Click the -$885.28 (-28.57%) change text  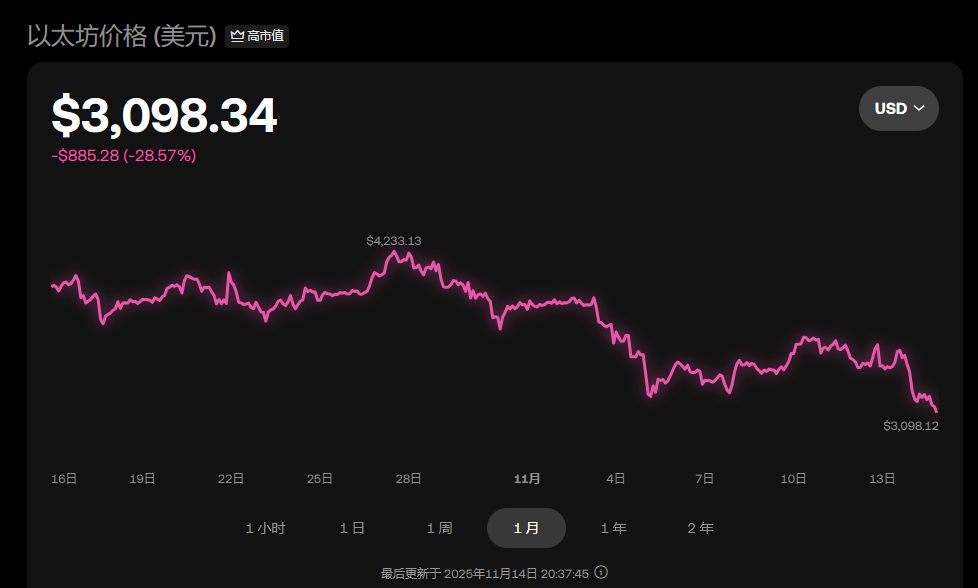[x=124, y=156]
